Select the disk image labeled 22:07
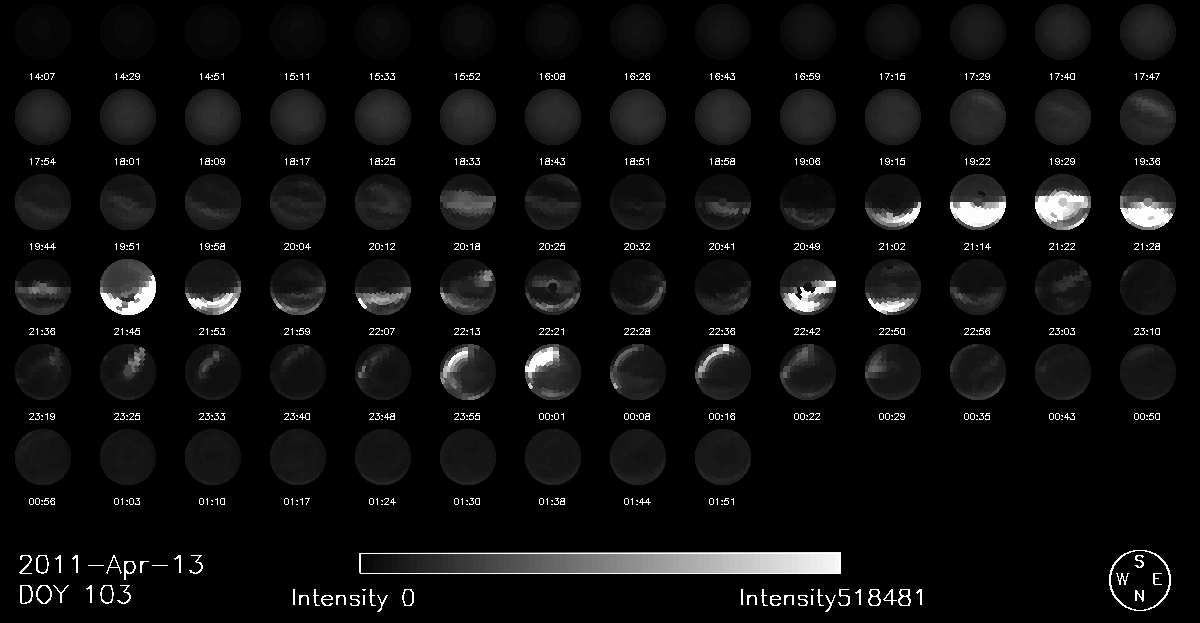The image size is (1200, 623). [x=383, y=287]
